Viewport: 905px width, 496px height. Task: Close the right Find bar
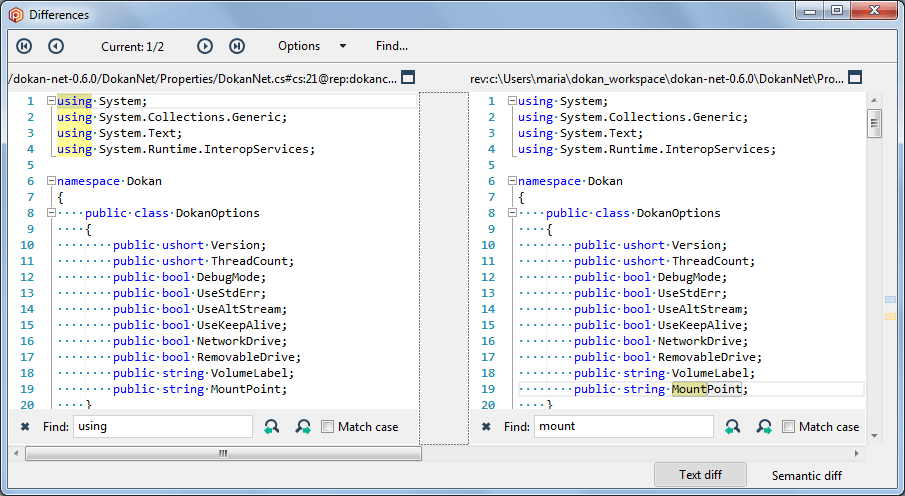coord(486,427)
